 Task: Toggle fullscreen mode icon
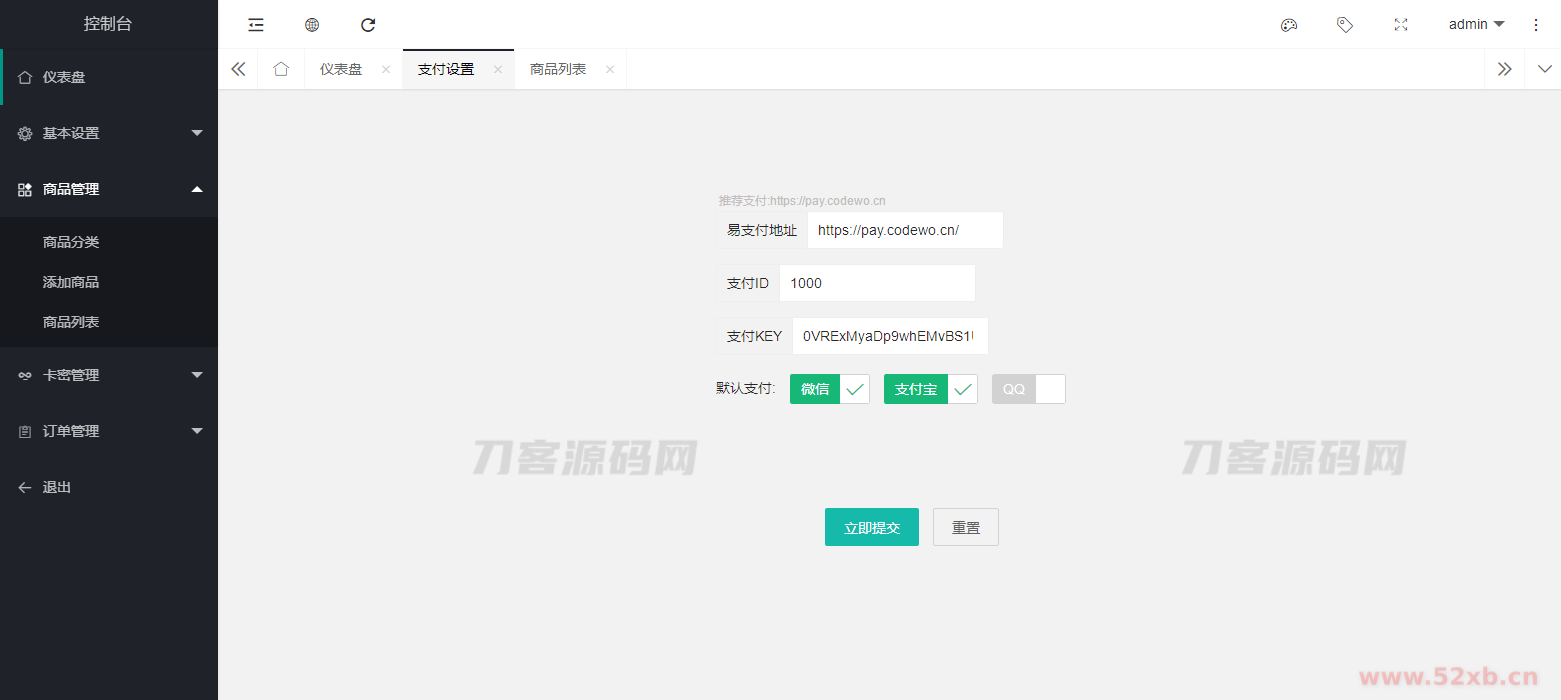pyautogui.click(x=1401, y=25)
